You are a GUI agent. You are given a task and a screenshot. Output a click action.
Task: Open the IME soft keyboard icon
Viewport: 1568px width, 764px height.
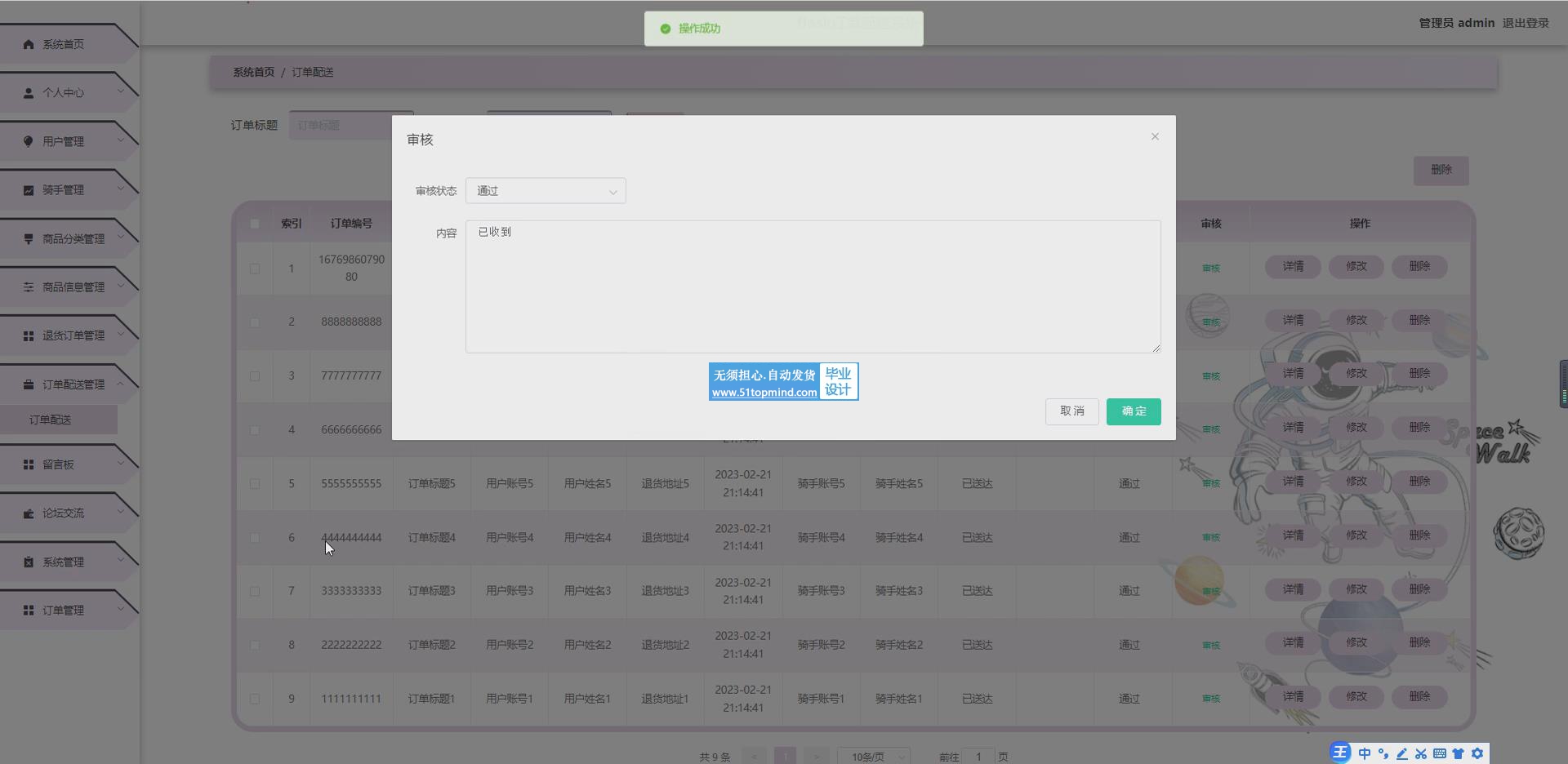click(1440, 753)
